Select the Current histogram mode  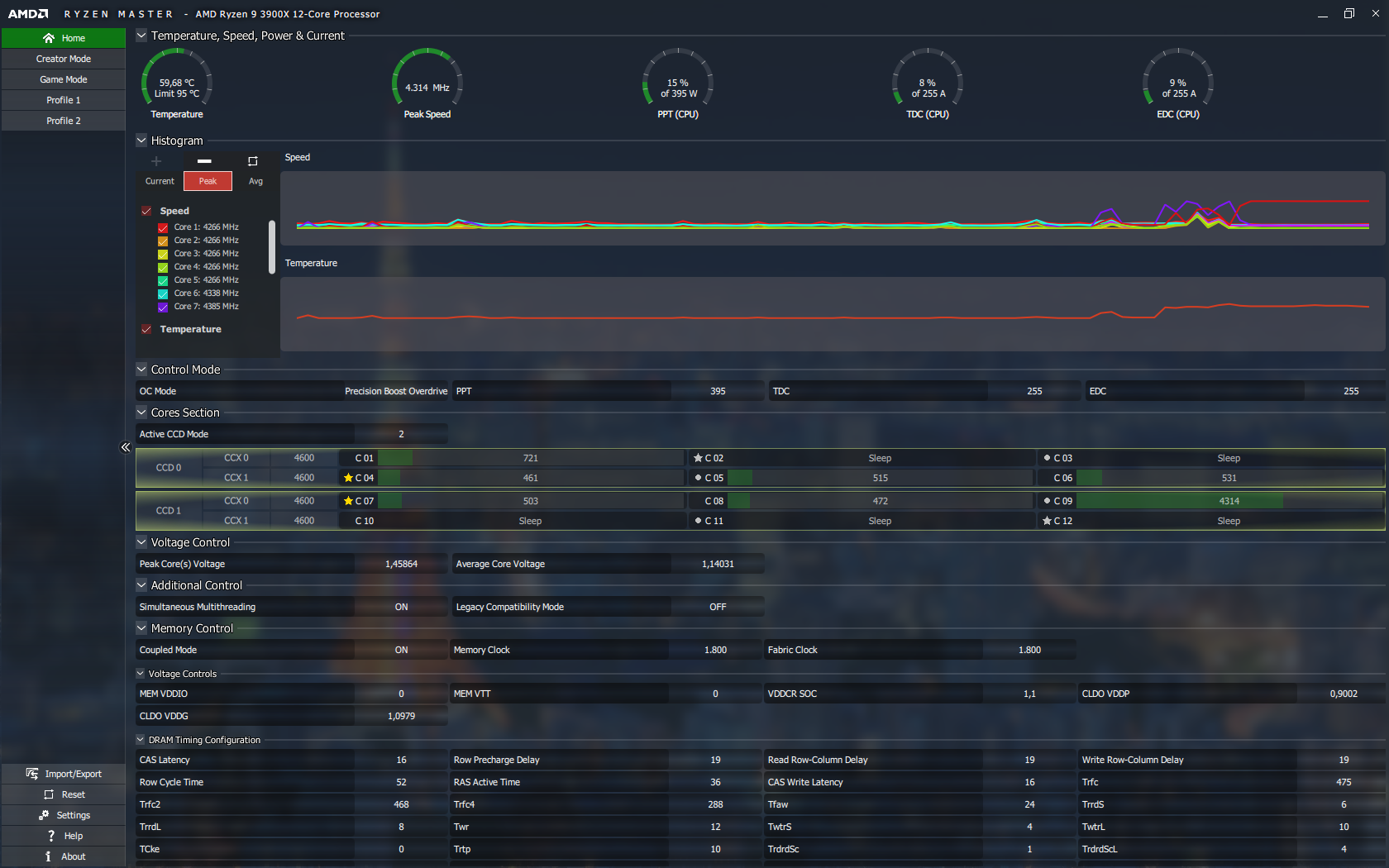(x=160, y=181)
